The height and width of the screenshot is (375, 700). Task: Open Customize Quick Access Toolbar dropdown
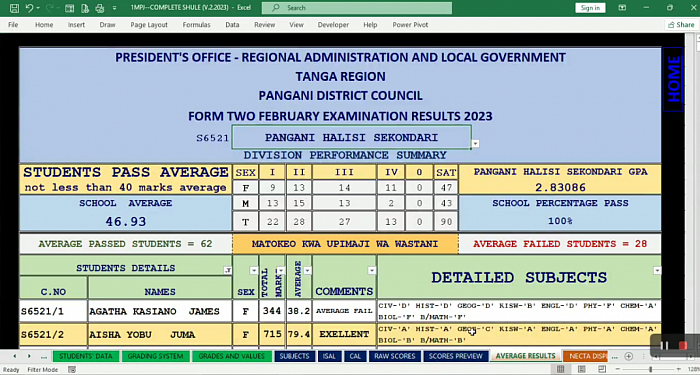point(115,8)
